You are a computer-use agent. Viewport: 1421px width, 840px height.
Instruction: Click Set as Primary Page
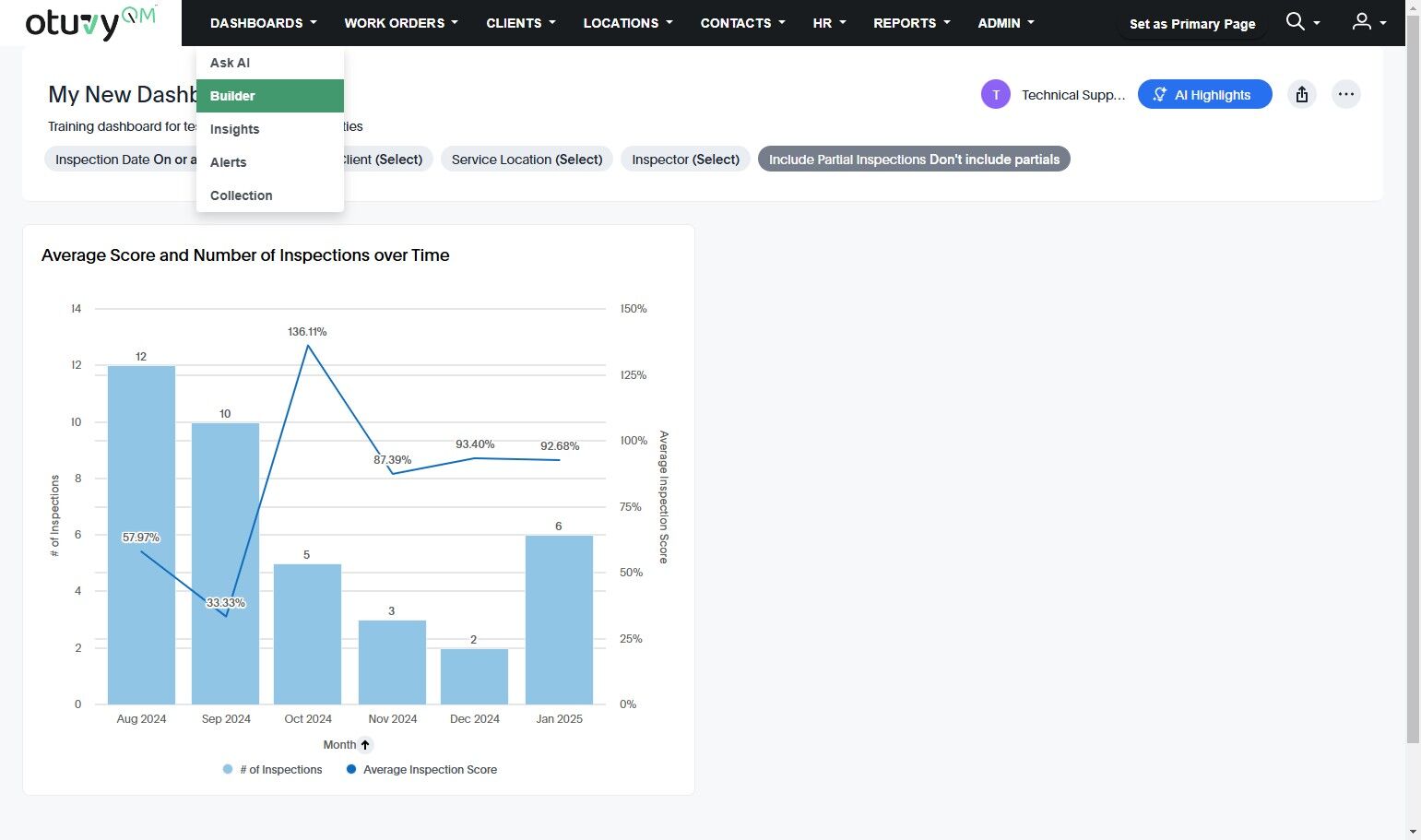tap(1191, 24)
